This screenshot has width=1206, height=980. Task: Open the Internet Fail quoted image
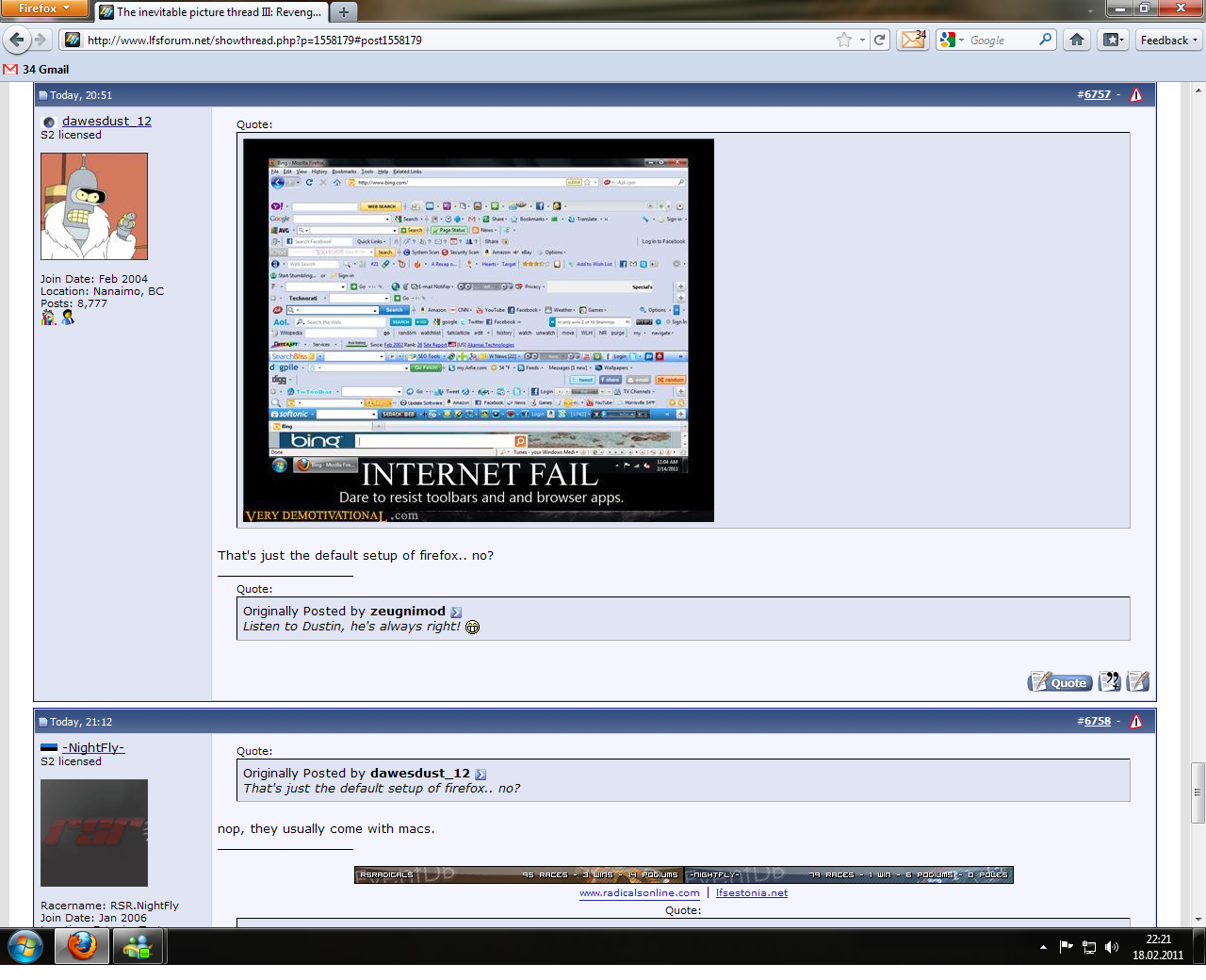point(479,330)
